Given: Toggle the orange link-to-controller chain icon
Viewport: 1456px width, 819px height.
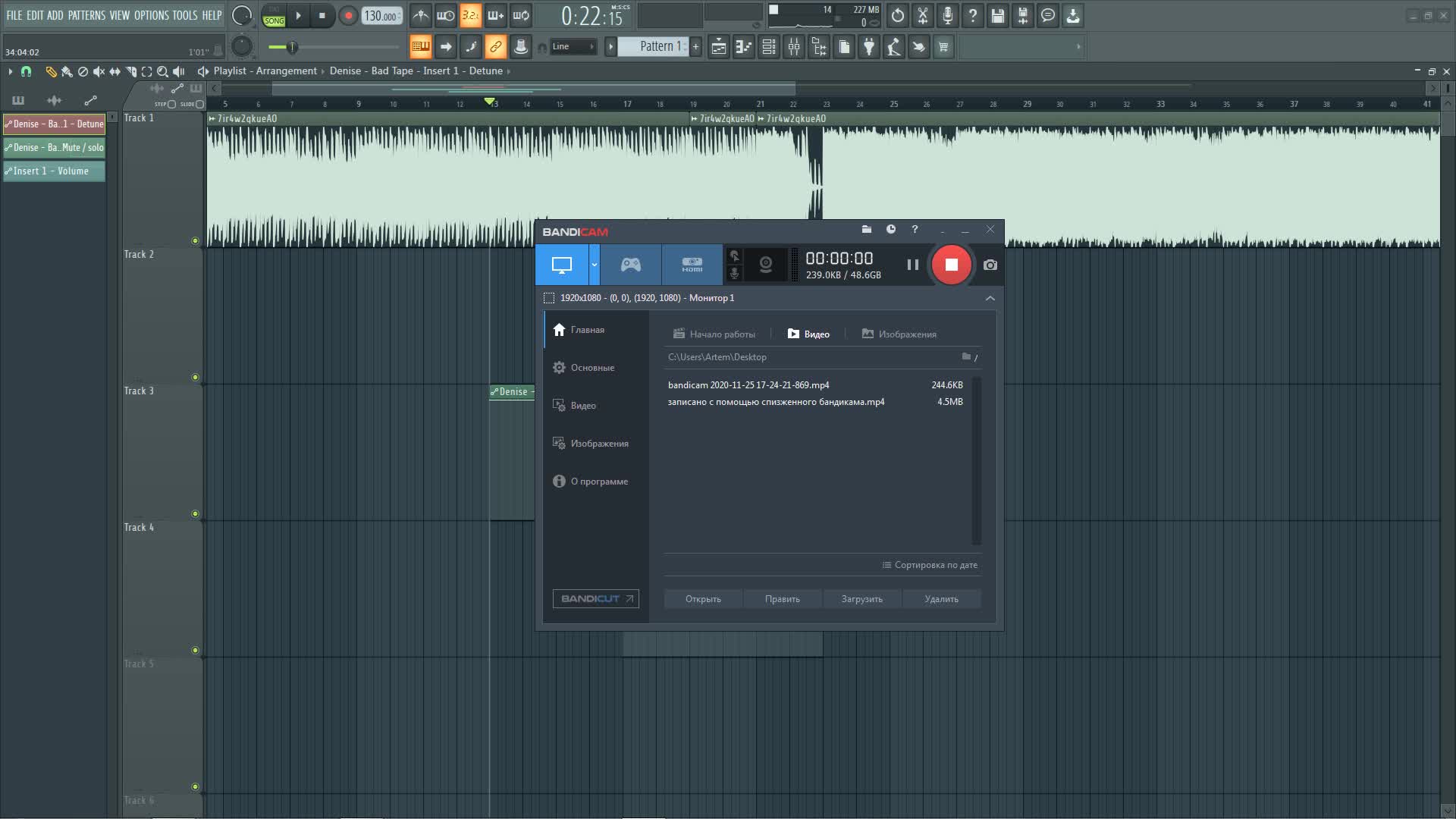Looking at the screenshot, I should [495, 47].
